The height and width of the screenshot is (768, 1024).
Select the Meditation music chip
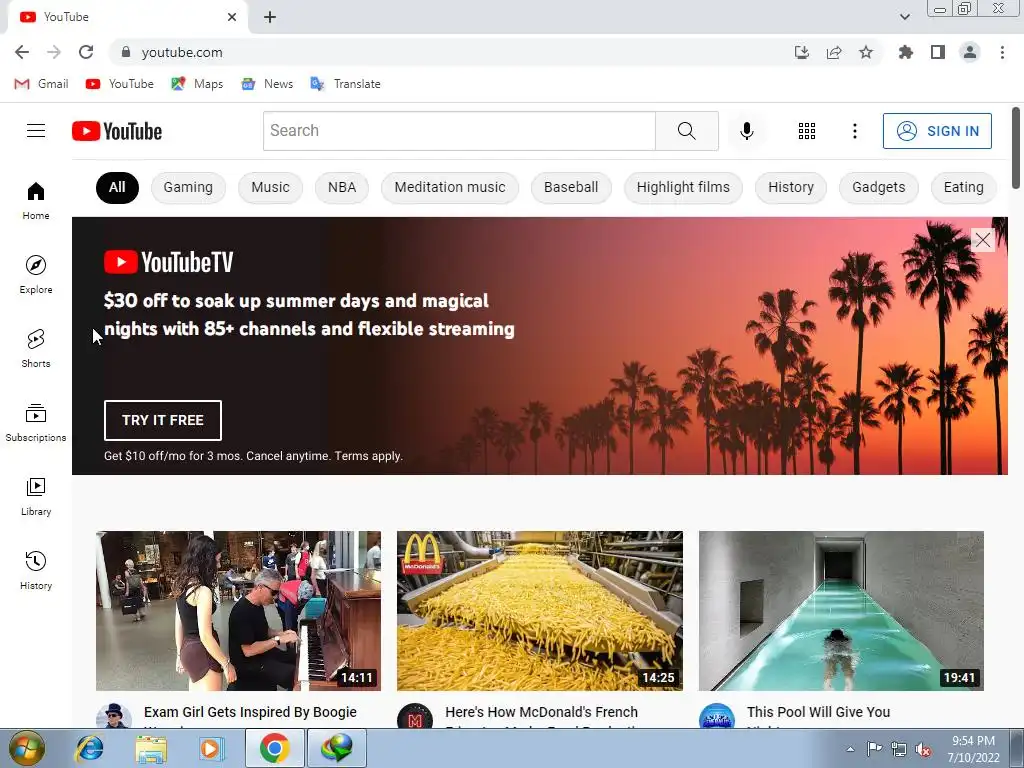coord(450,187)
